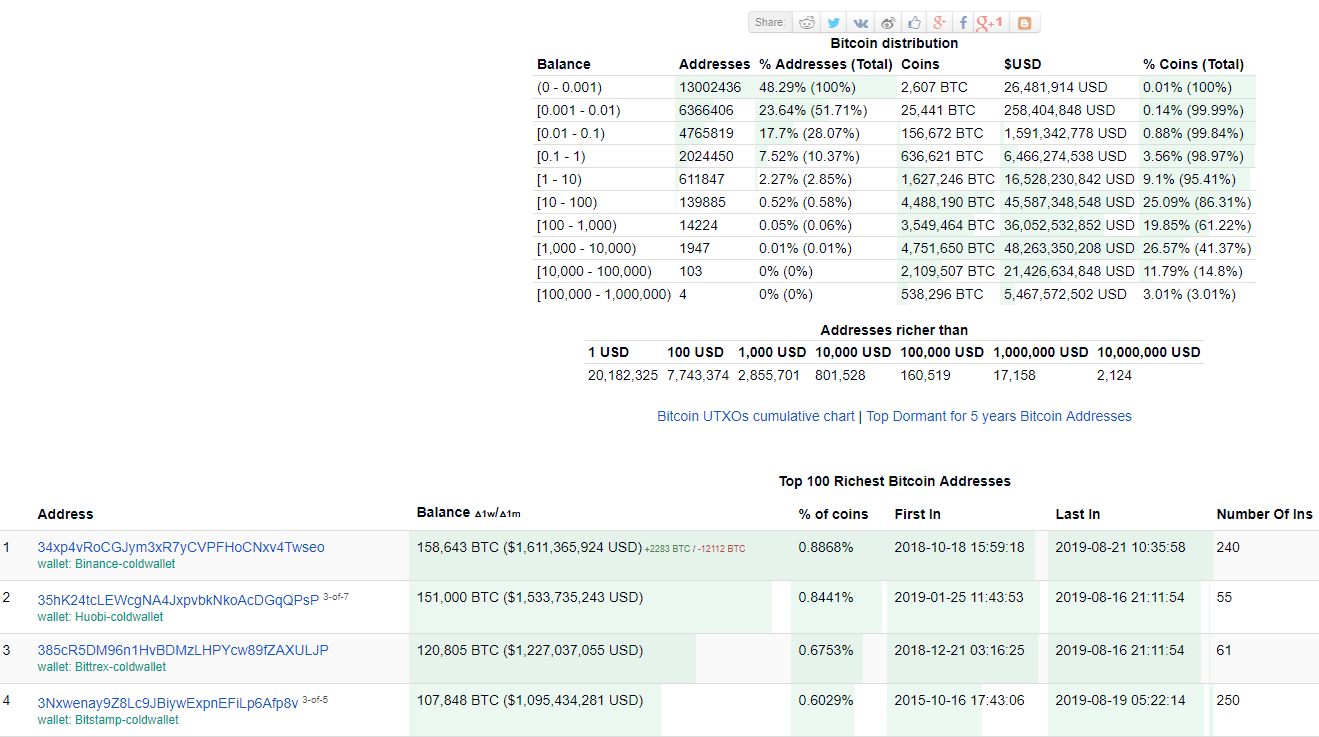Open the Bitcoin UTXOs cumulative chart link

pyautogui.click(x=755, y=416)
